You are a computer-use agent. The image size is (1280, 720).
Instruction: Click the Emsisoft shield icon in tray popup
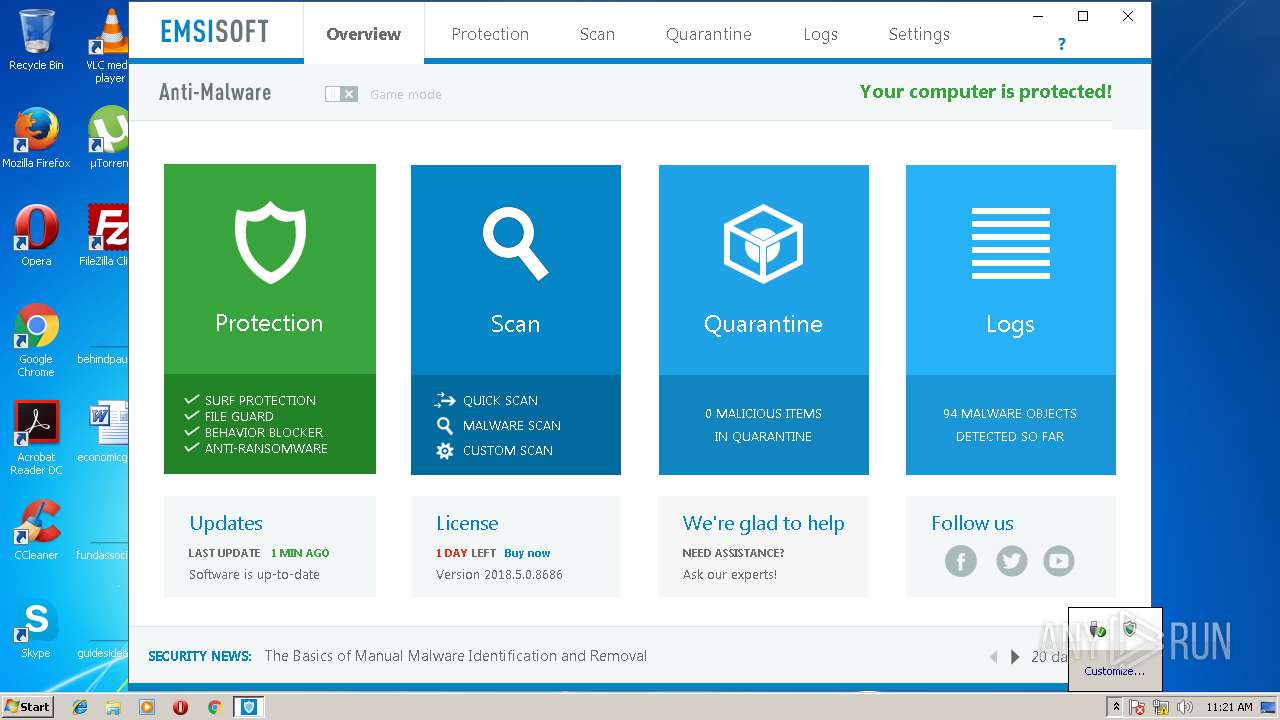1130,629
